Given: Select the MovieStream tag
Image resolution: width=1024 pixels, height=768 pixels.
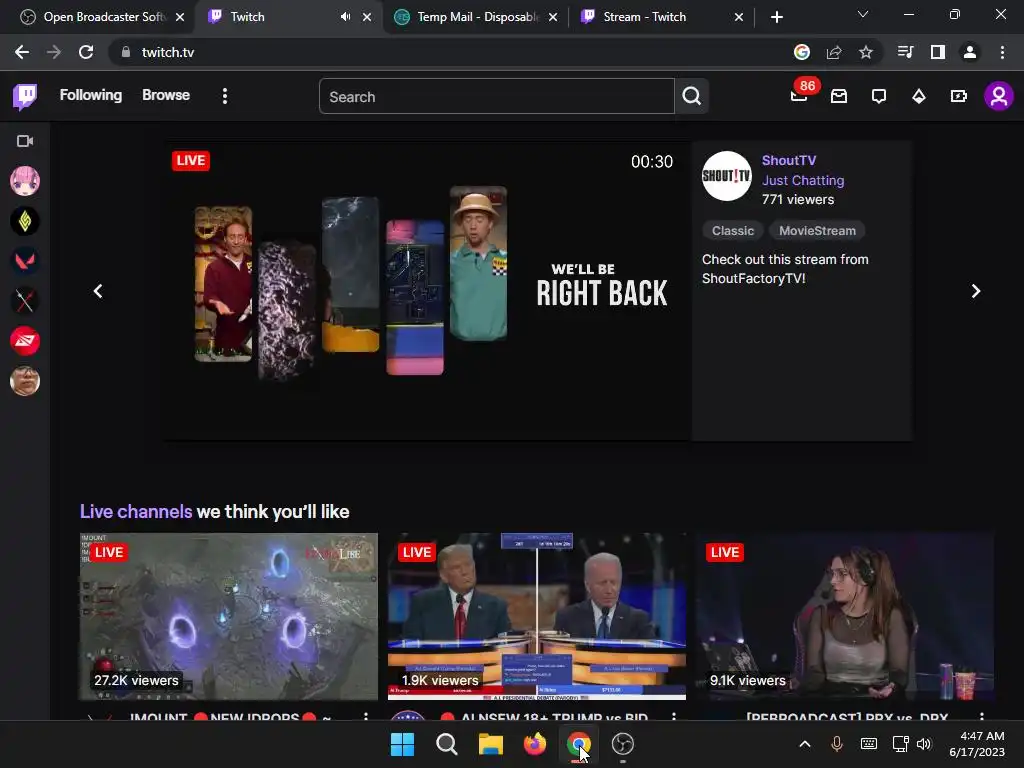Looking at the screenshot, I should (817, 231).
